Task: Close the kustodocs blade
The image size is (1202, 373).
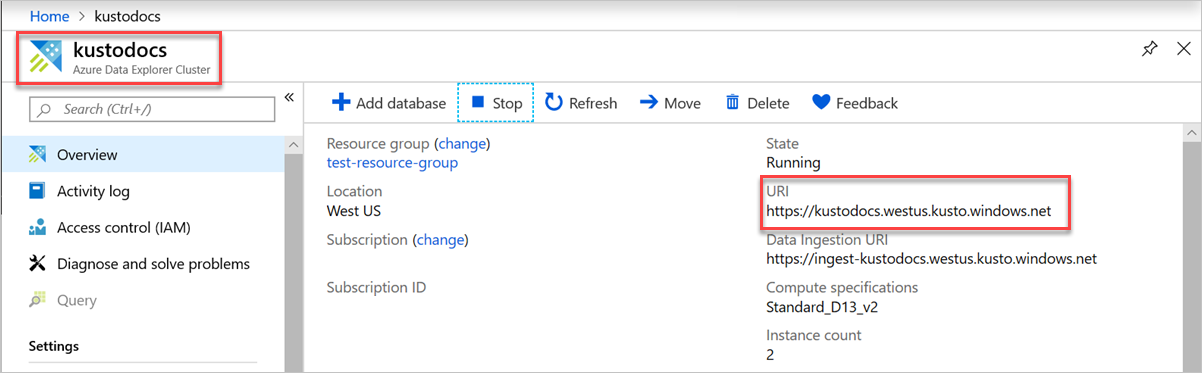Action: 1183,50
